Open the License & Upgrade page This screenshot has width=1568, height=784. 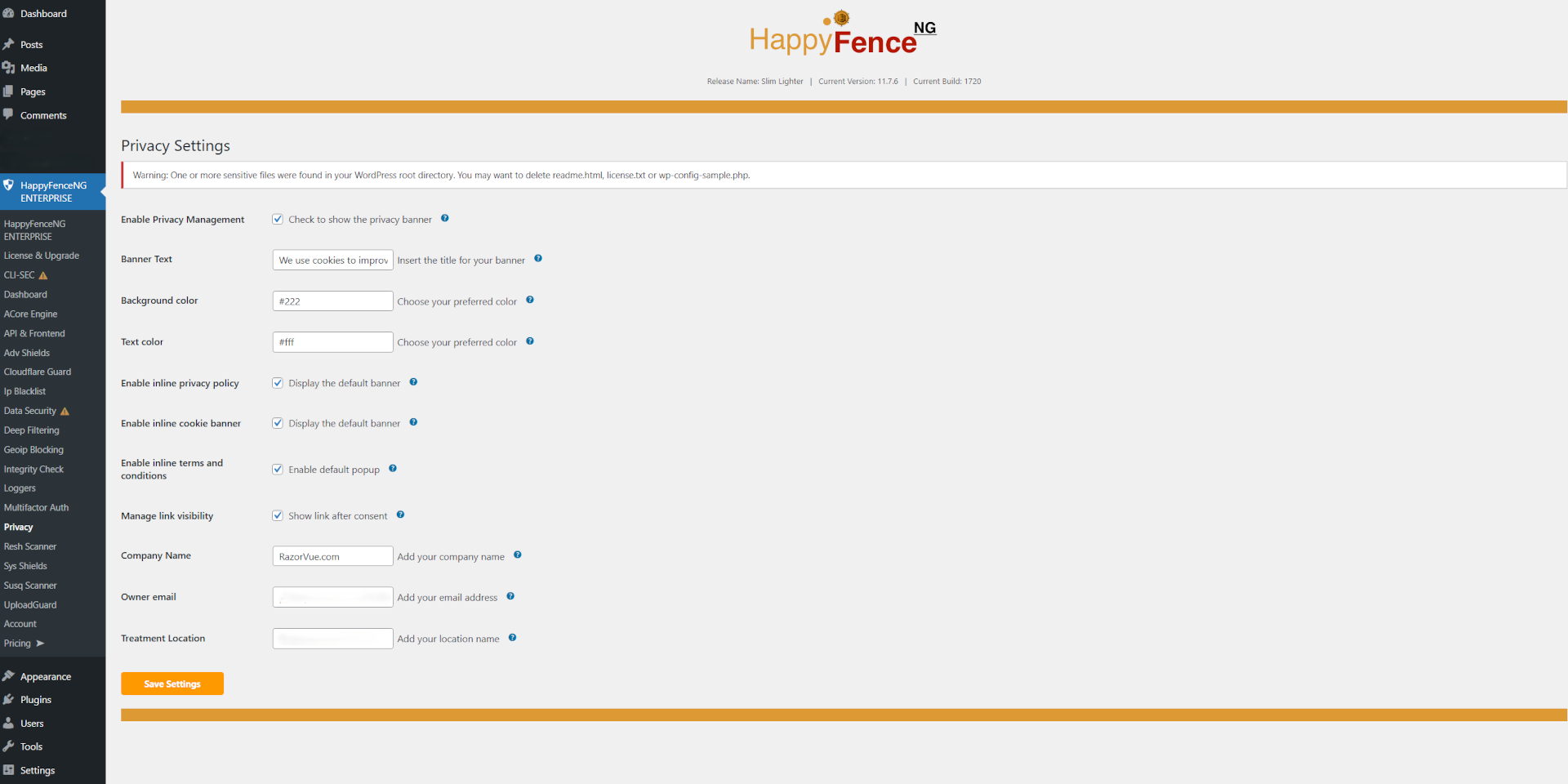[42, 256]
